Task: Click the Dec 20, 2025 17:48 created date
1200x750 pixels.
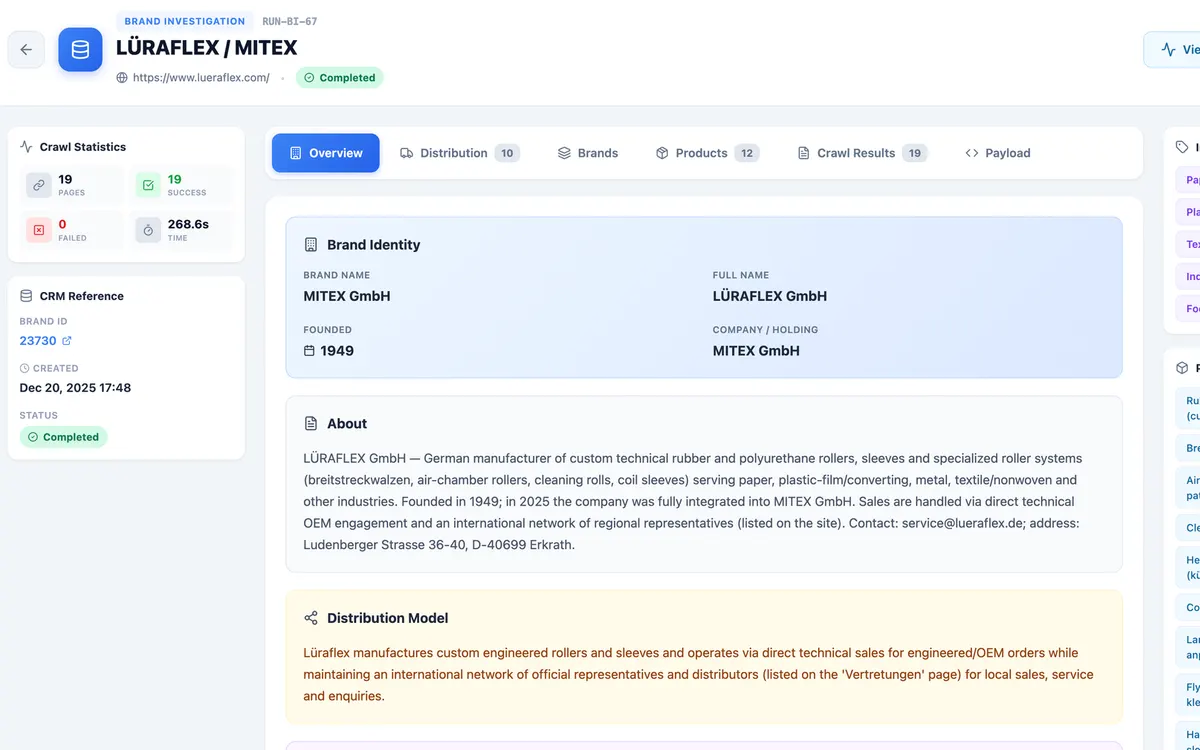Action: tap(75, 388)
